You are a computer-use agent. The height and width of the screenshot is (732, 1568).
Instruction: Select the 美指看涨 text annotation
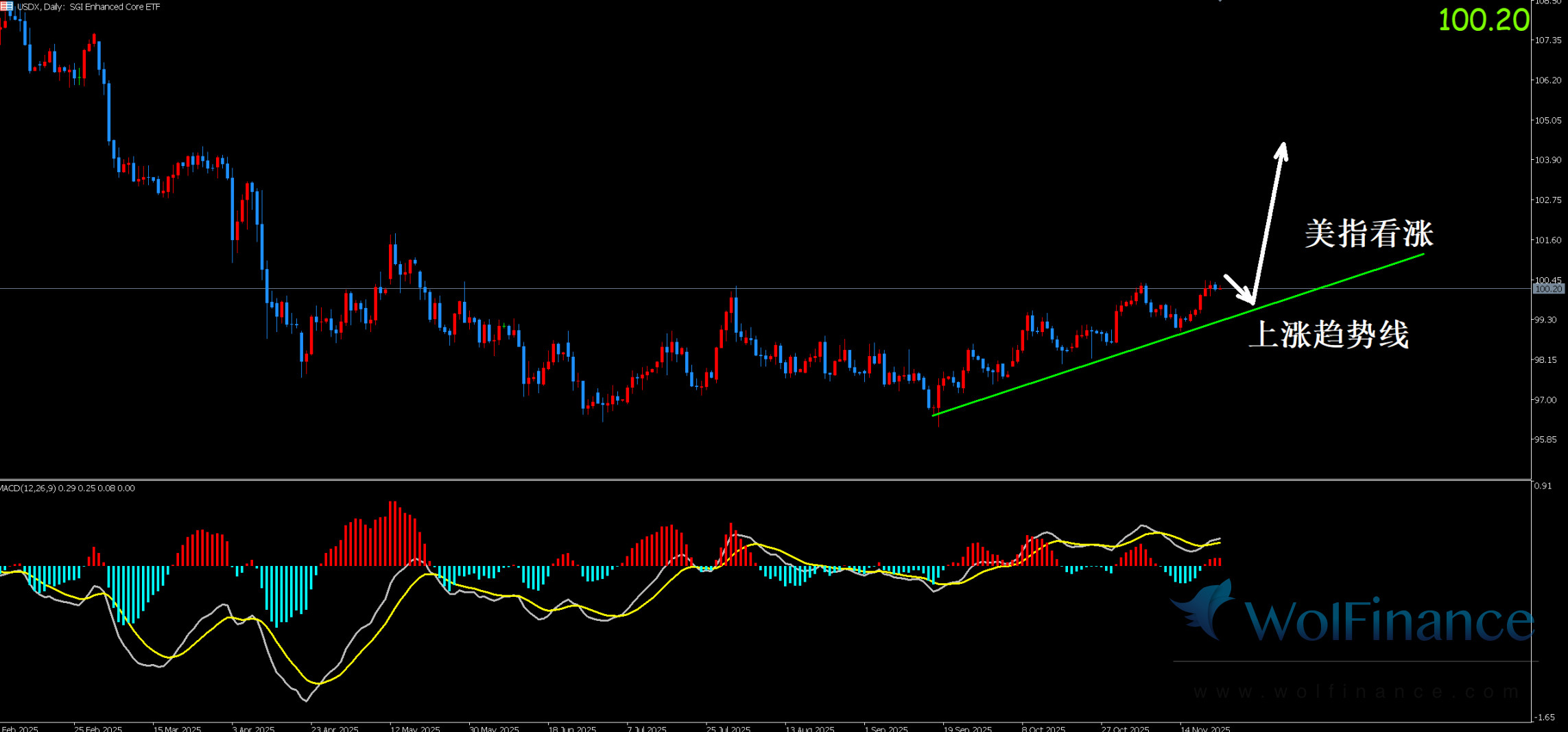tap(1368, 234)
